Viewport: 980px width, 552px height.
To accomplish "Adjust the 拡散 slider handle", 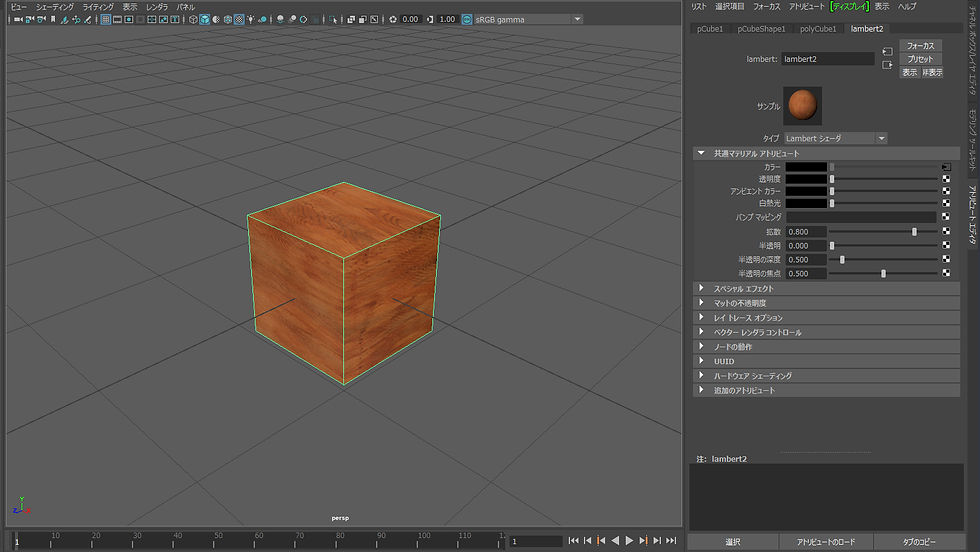I will (x=914, y=231).
